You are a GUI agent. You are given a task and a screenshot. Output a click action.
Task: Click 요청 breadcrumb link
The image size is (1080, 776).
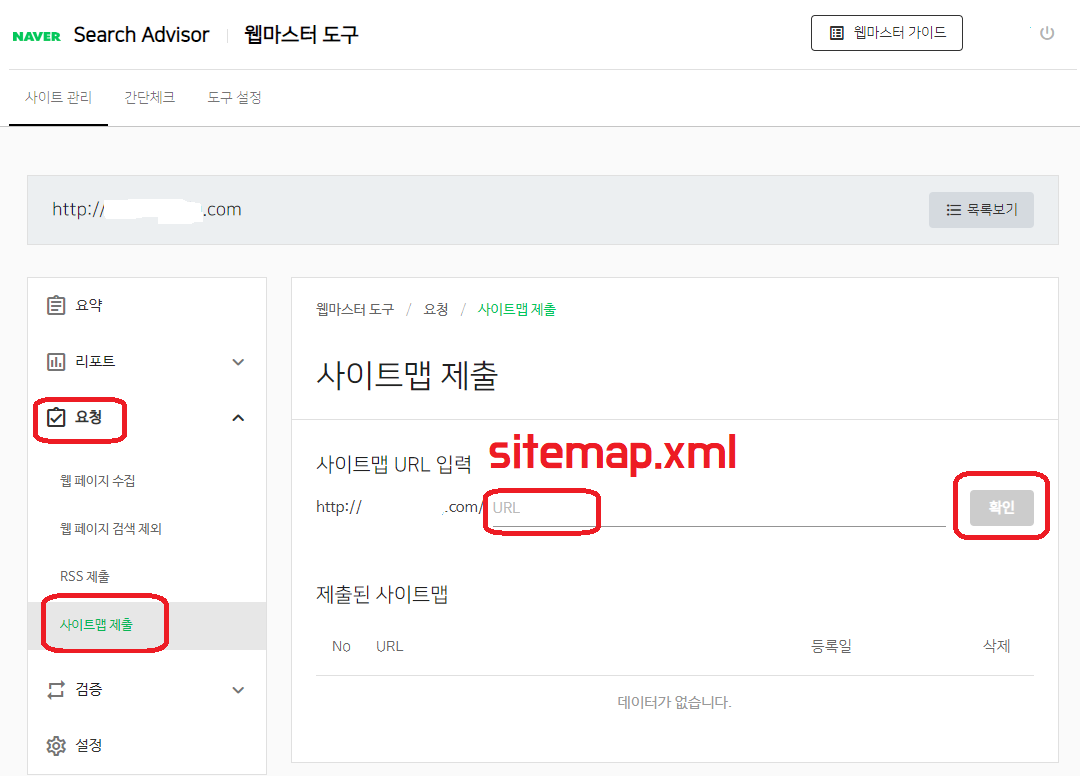click(x=436, y=310)
